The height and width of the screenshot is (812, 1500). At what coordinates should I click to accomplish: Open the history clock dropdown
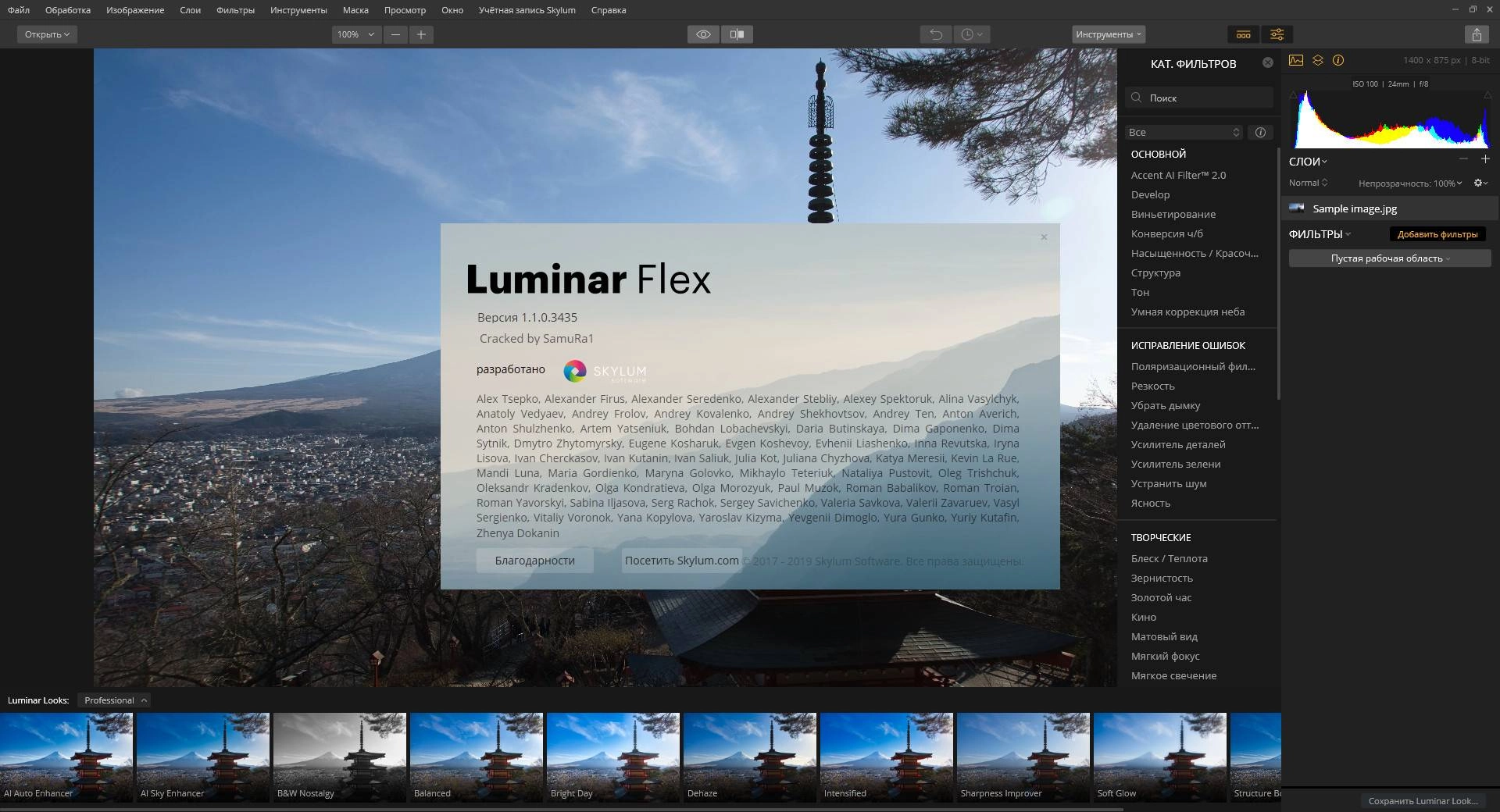[x=972, y=34]
